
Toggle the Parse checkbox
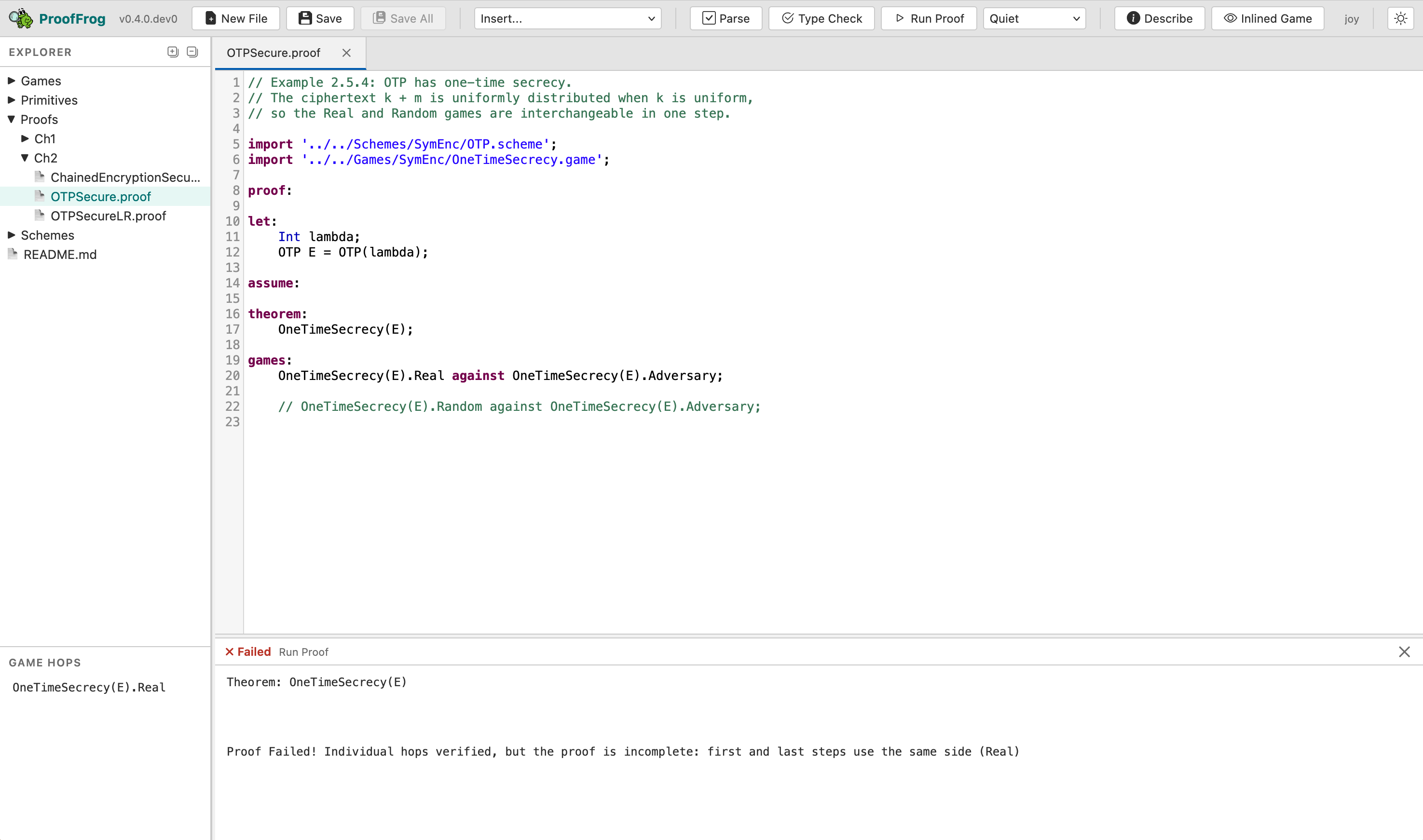click(709, 18)
